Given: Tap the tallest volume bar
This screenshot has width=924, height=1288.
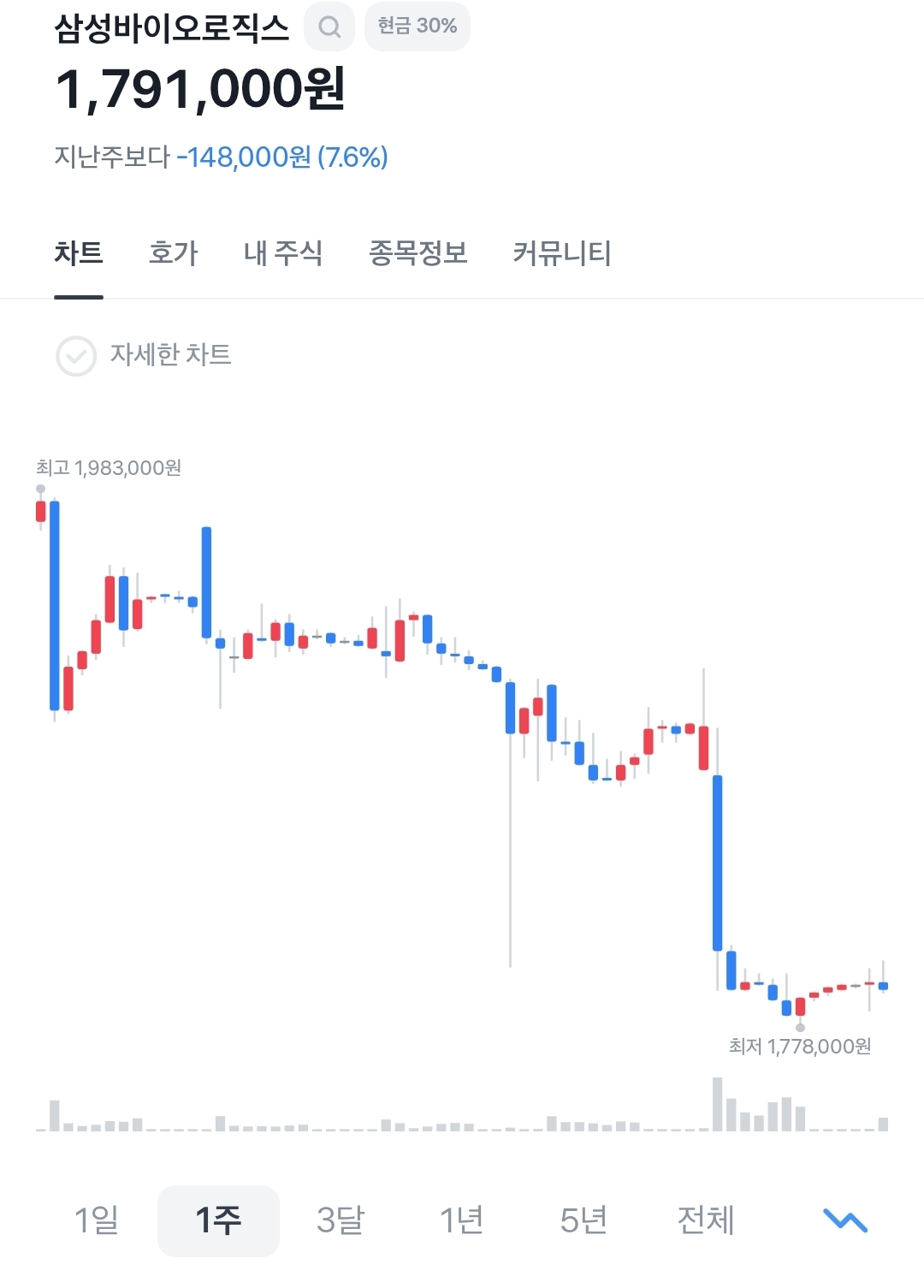Looking at the screenshot, I should point(717,1104).
